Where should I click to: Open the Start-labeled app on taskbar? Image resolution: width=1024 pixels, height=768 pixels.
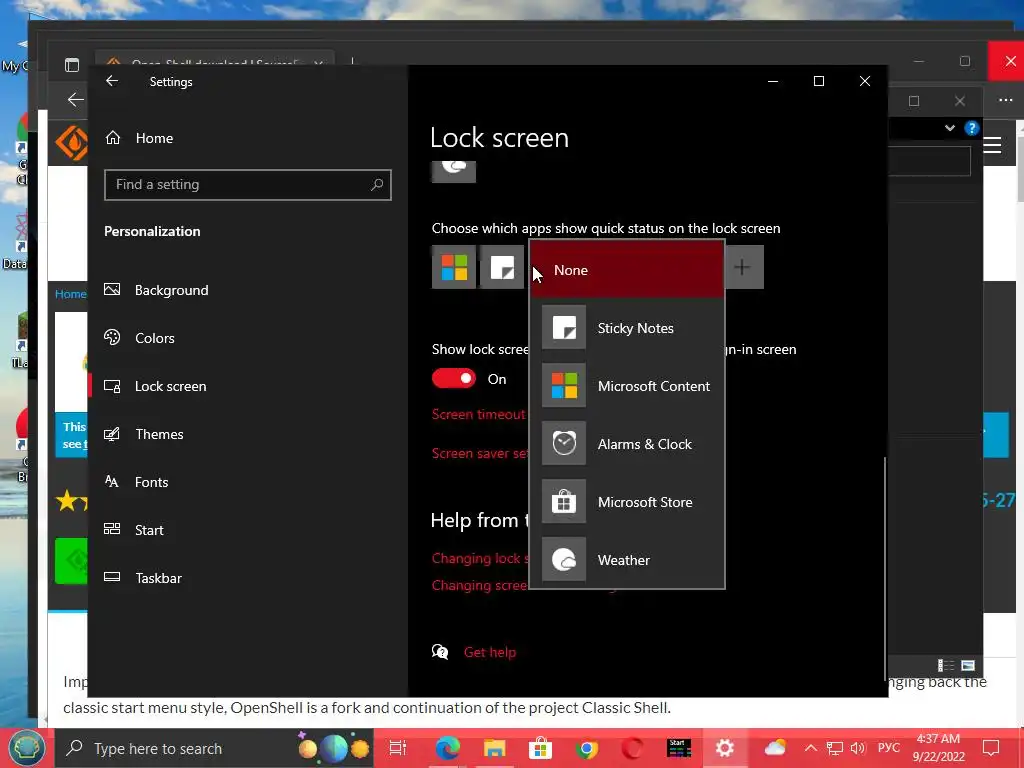(679, 748)
